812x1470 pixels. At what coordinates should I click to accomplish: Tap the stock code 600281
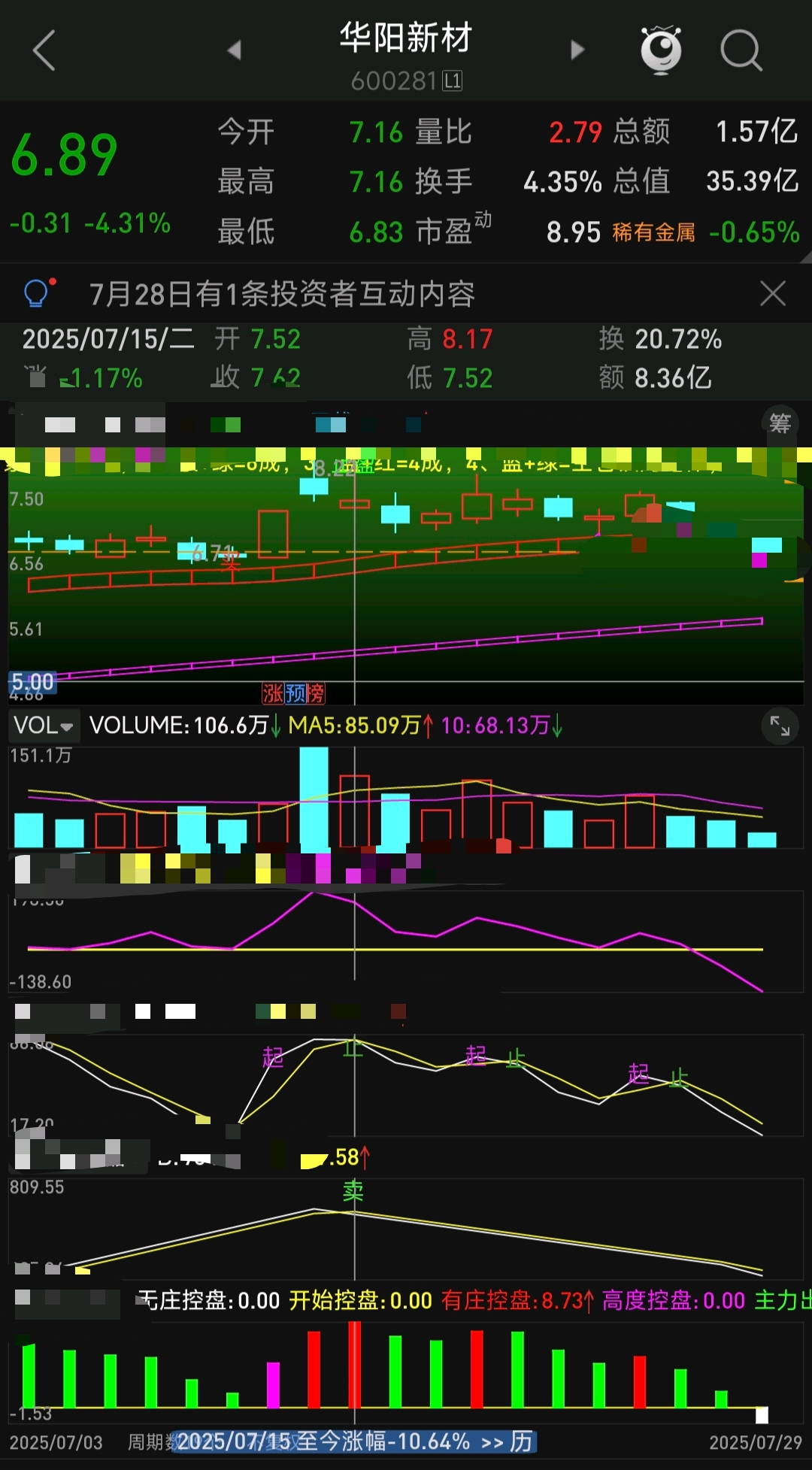pos(393,81)
